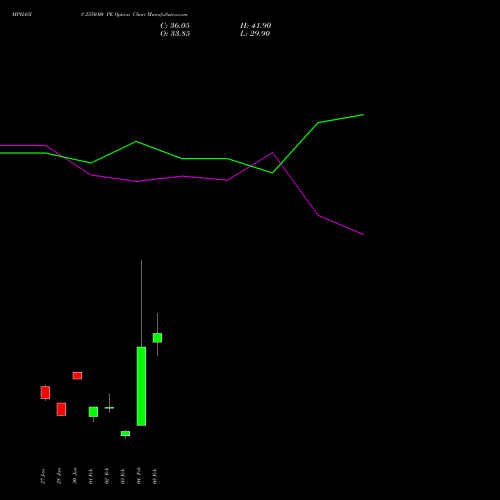Select the small green 03 Feb candle
This screenshot has height=500, width=500.
click(x=125, y=433)
